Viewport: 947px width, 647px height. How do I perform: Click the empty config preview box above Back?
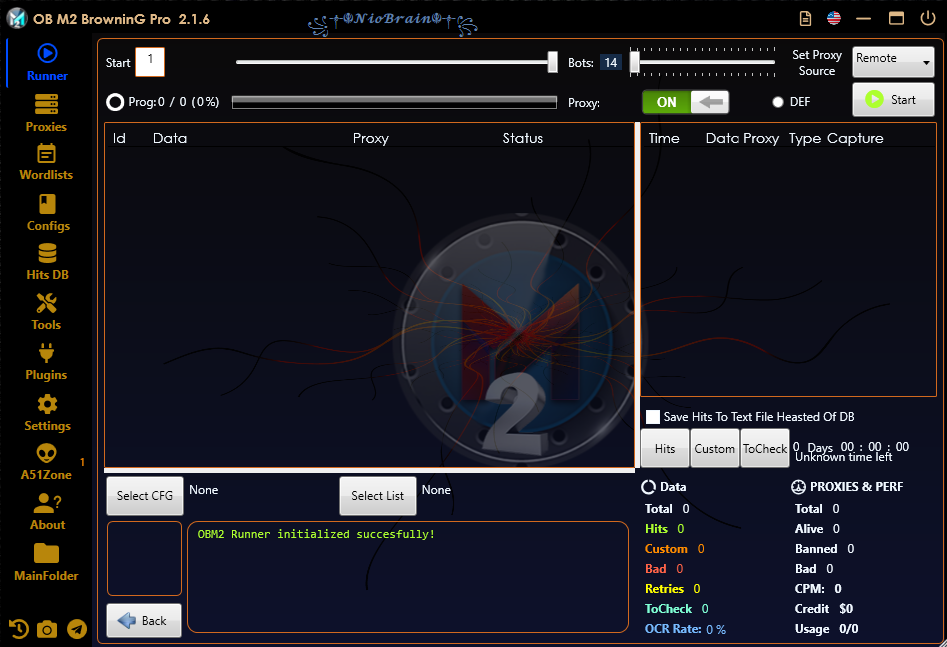point(144,559)
